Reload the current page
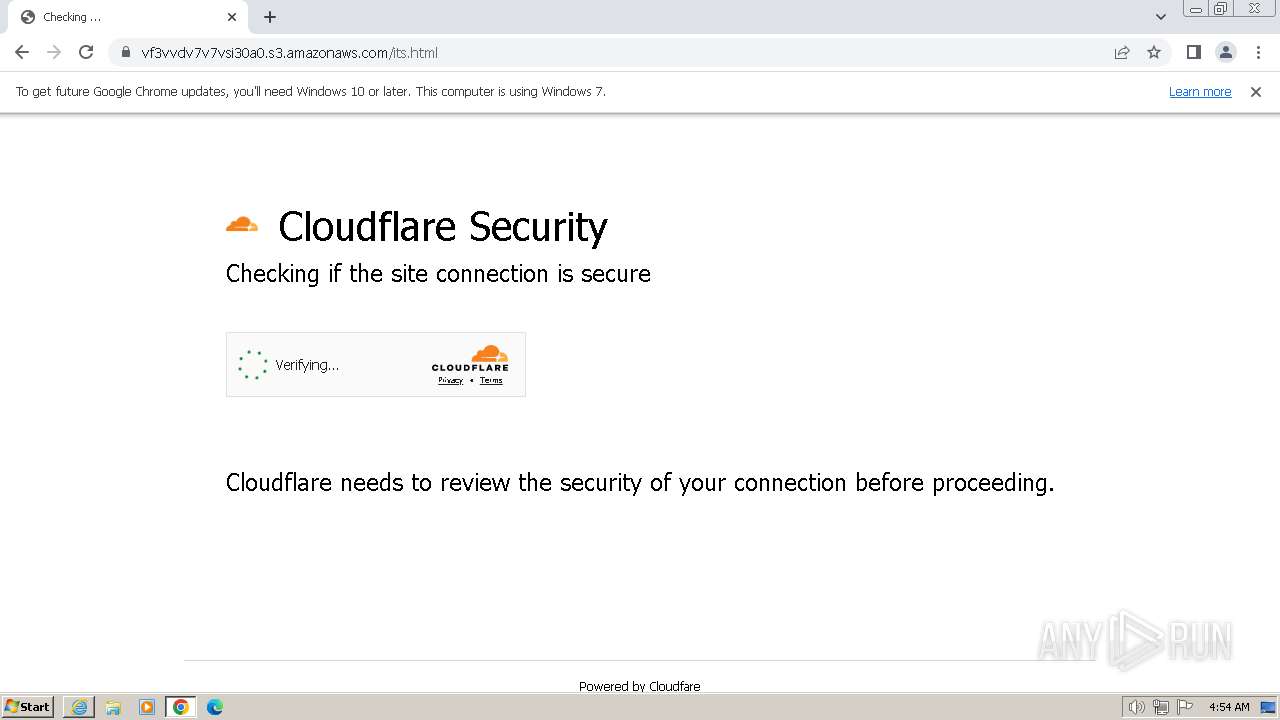The height and width of the screenshot is (720, 1280). point(86,52)
